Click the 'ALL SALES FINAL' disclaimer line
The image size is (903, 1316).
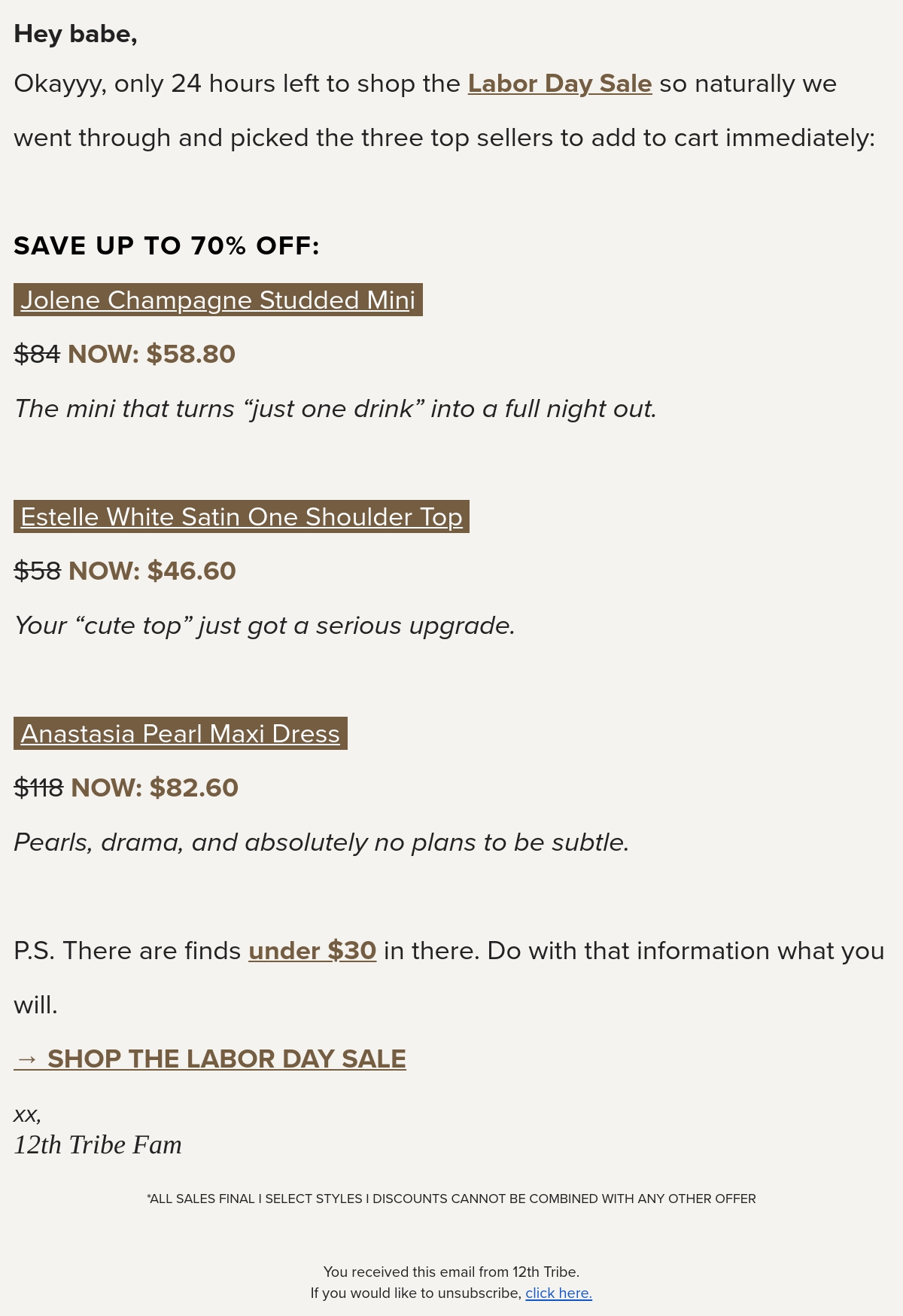pyautogui.click(x=451, y=1199)
